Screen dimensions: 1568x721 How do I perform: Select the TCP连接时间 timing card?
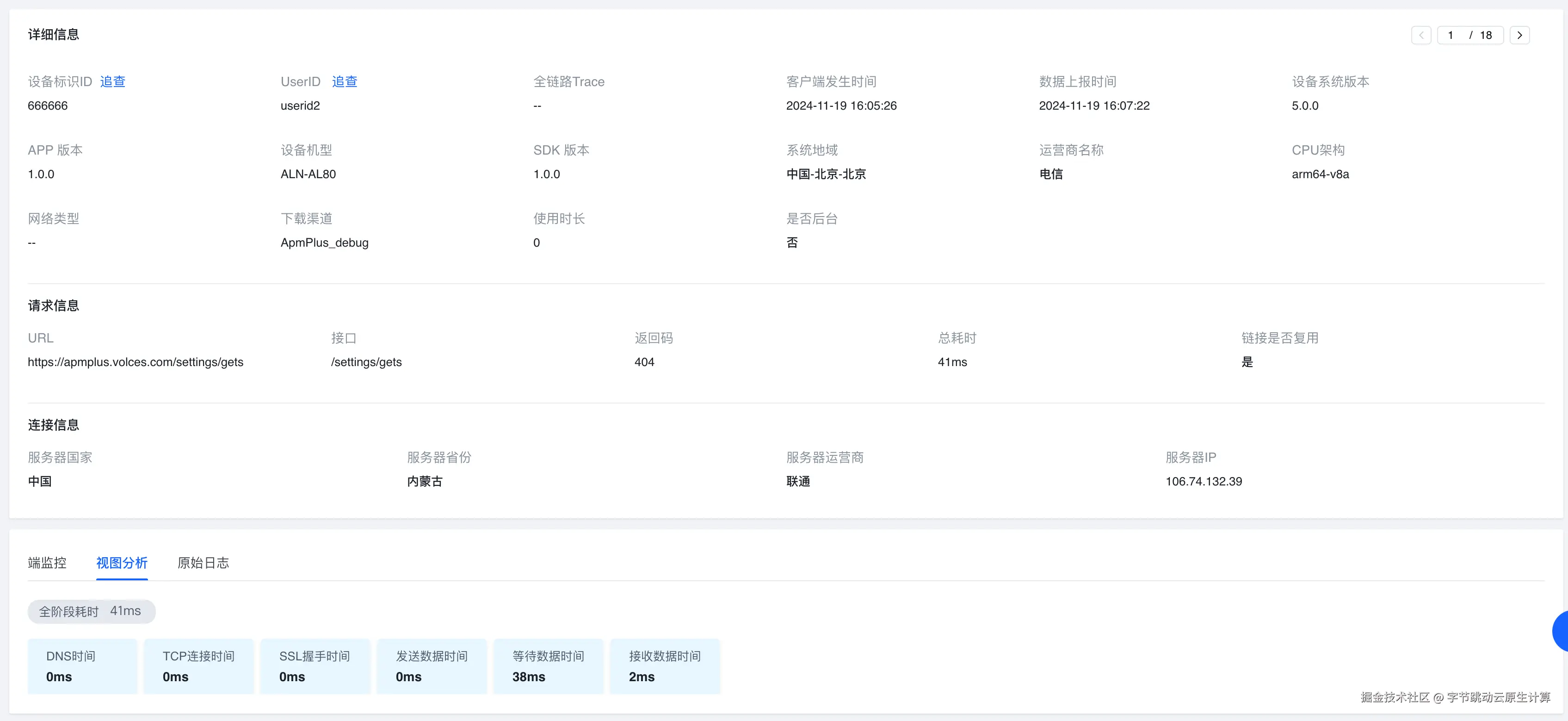(x=198, y=666)
